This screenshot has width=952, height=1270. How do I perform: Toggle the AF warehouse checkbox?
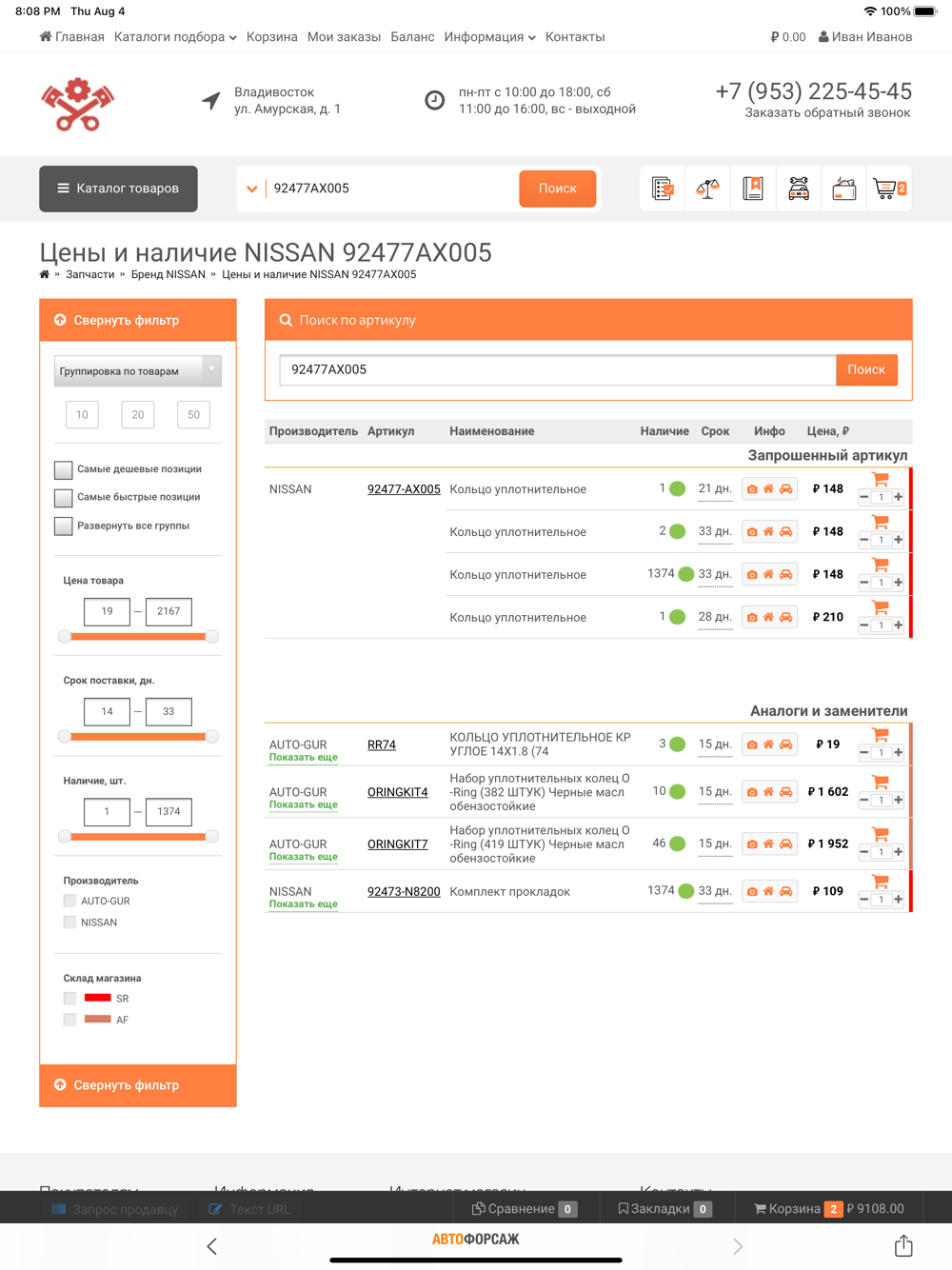(x=69, y=1020)
